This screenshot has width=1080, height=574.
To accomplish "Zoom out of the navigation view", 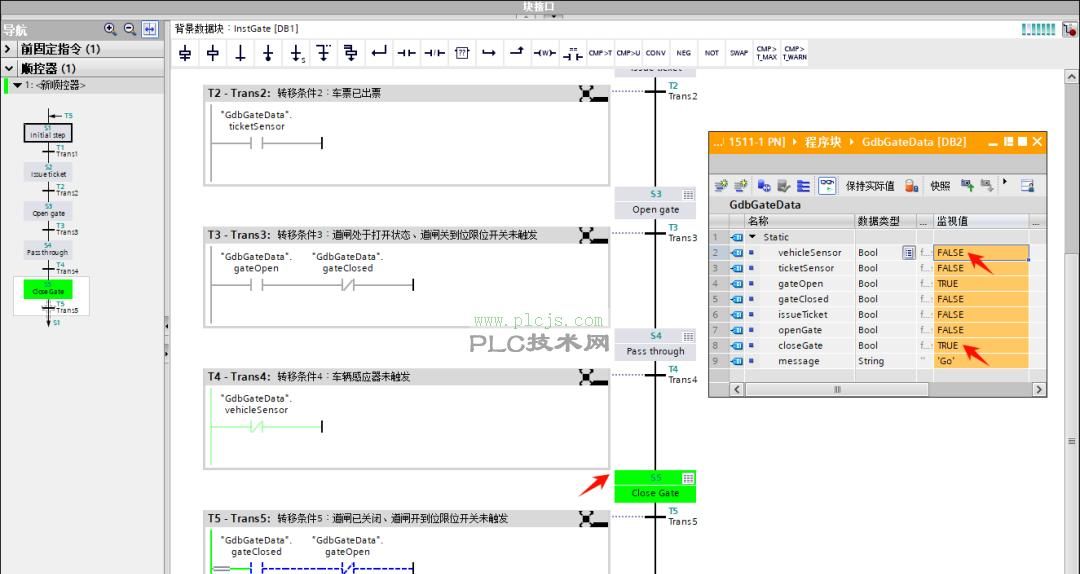I will (129, 29).
